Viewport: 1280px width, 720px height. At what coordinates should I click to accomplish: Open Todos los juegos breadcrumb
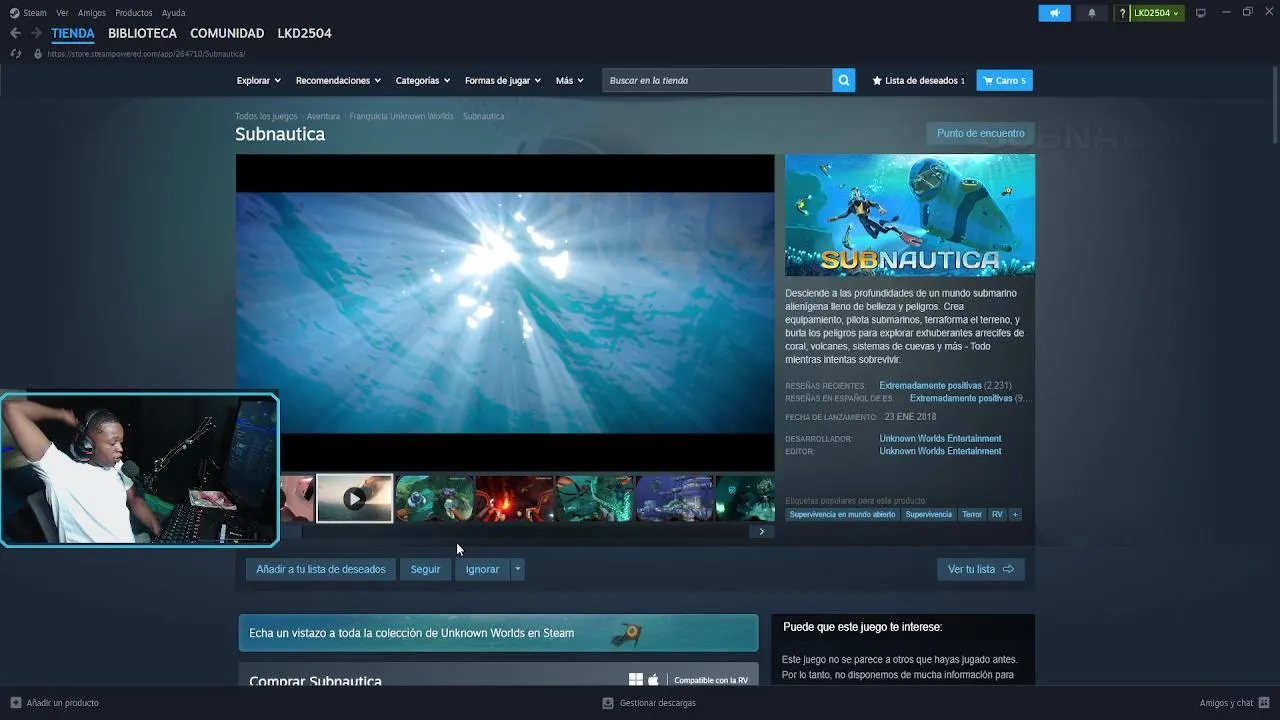coord(266,116)
